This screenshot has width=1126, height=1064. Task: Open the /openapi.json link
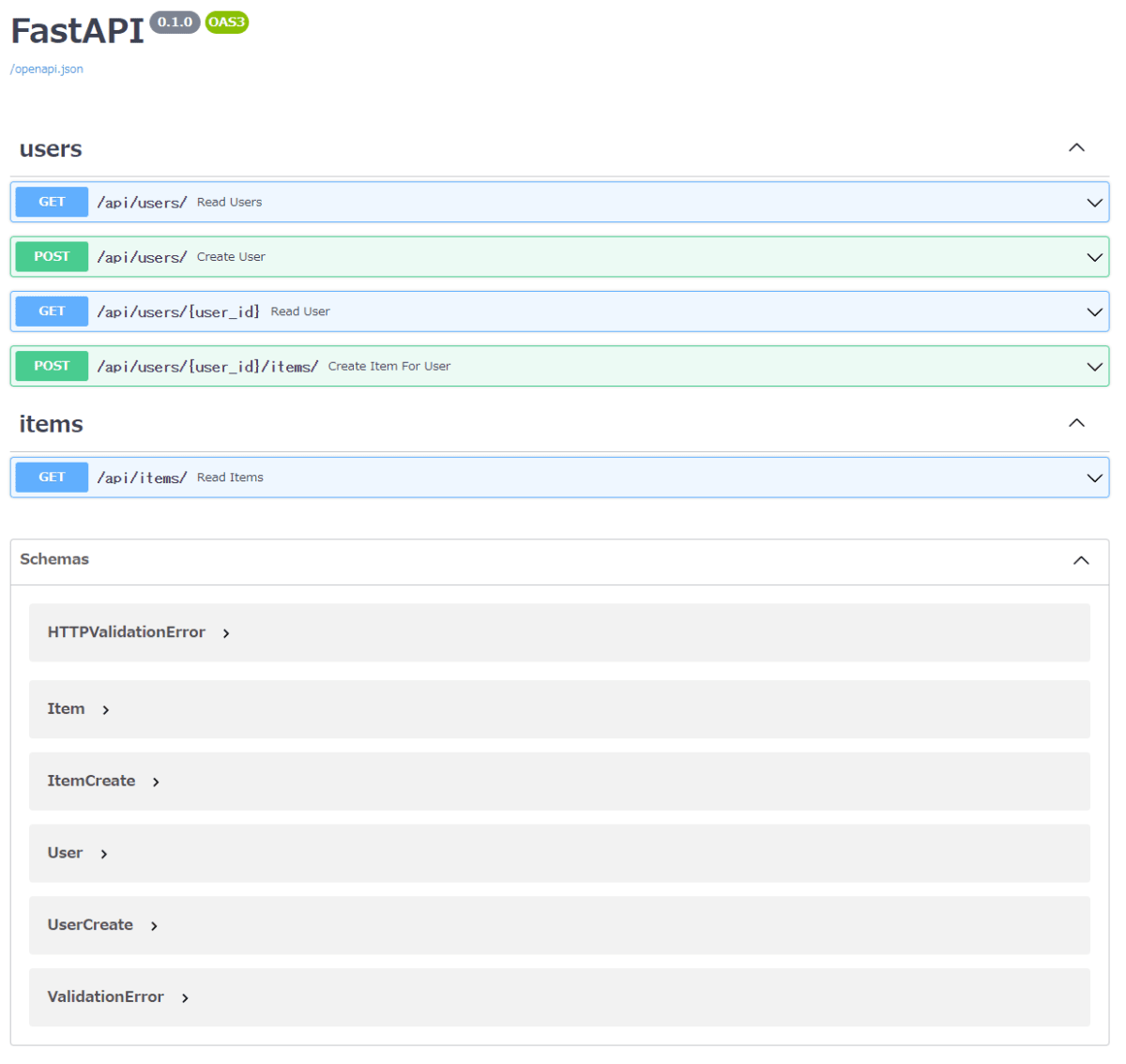tap(46, 69)
